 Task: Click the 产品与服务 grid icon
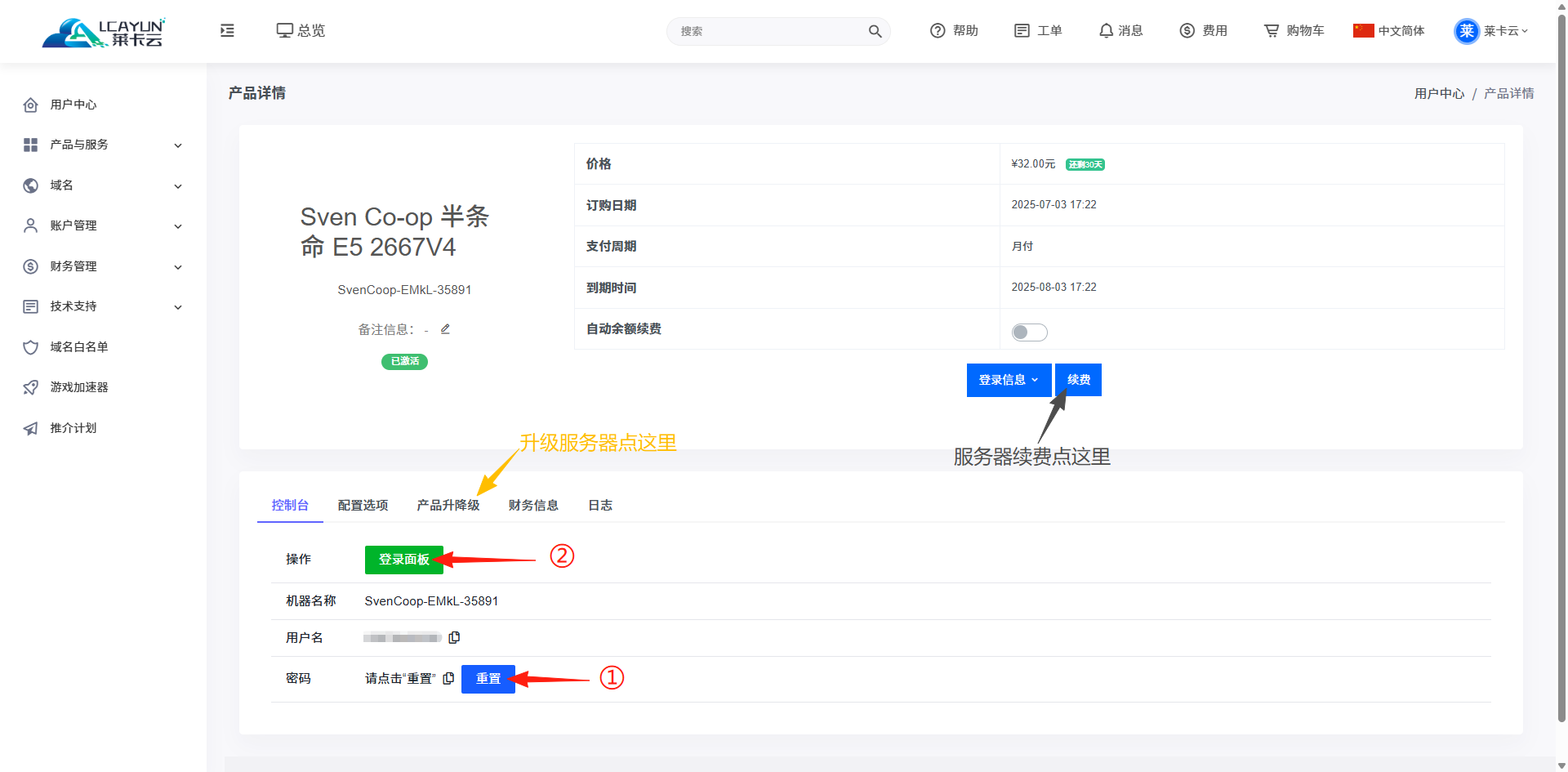(x=31, y=145)
